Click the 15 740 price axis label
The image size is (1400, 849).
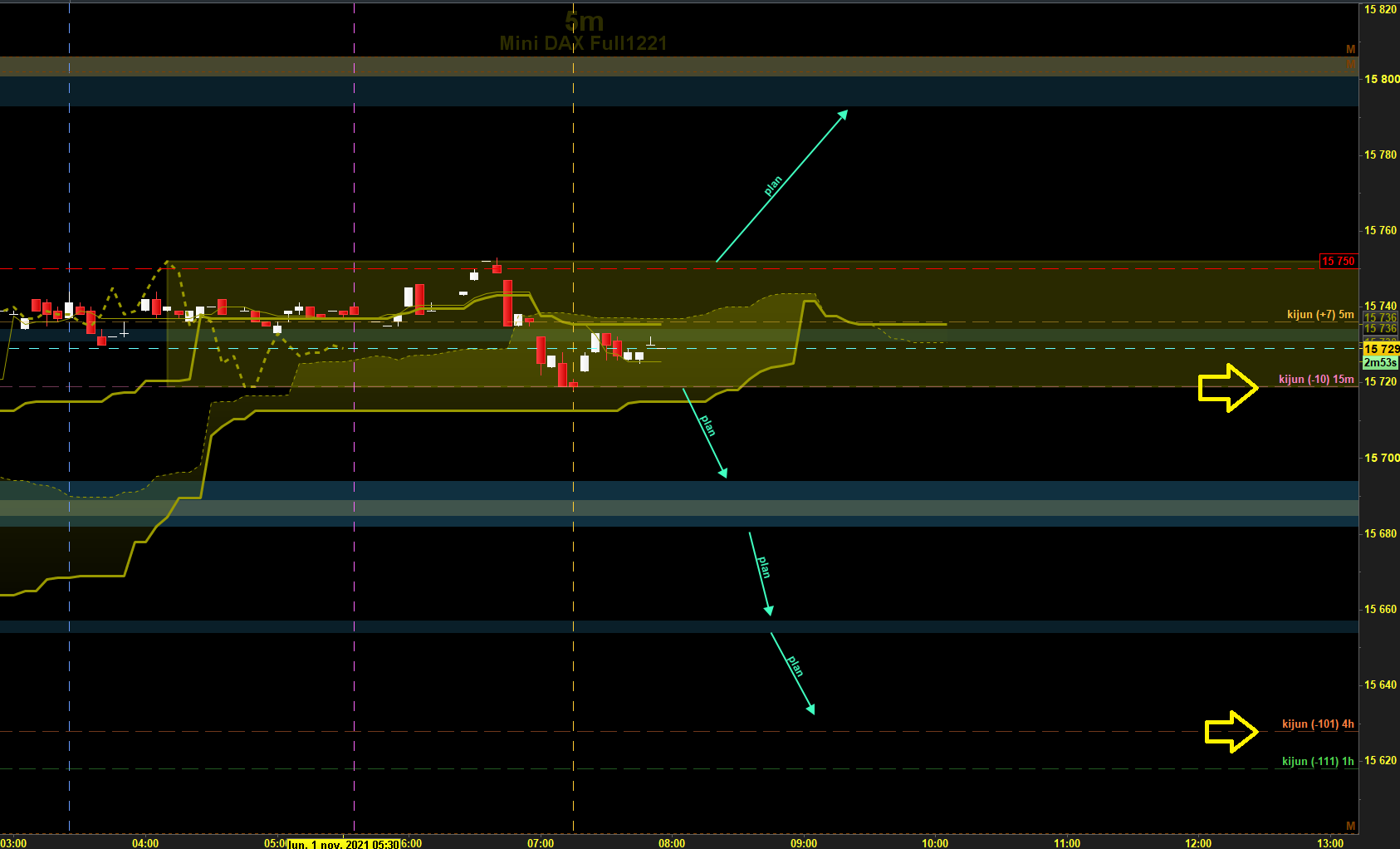point(1381,306)
